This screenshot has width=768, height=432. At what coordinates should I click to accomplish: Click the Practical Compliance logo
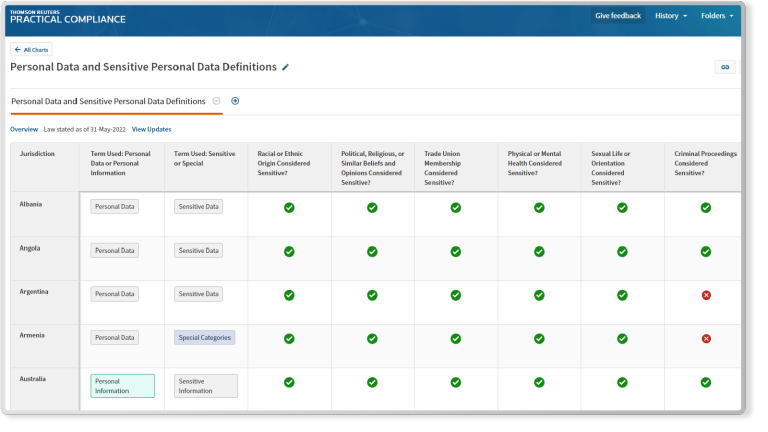[x=68, y=17]
